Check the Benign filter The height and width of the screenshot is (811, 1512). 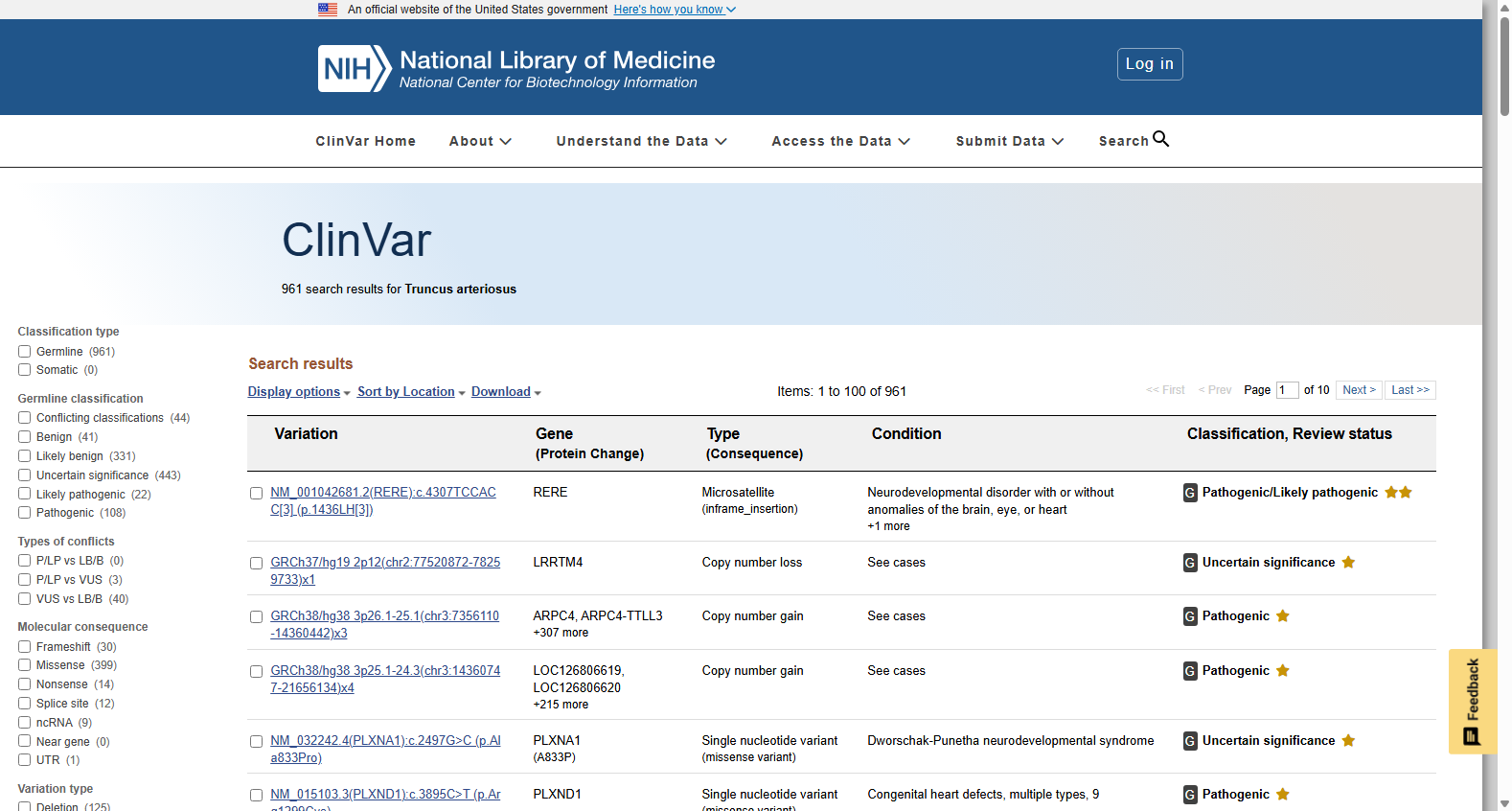pos(25,437)
